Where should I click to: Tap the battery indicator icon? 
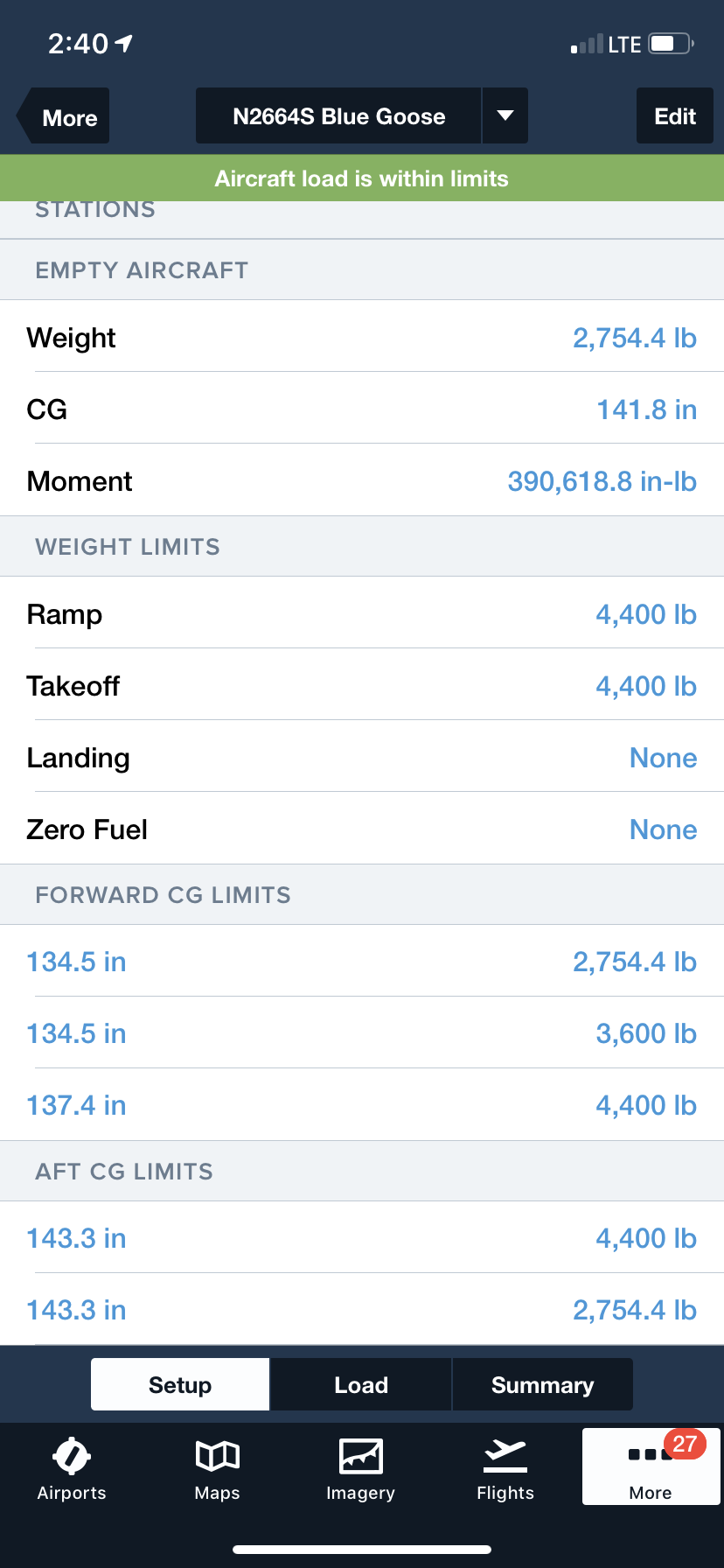point(670,44)
